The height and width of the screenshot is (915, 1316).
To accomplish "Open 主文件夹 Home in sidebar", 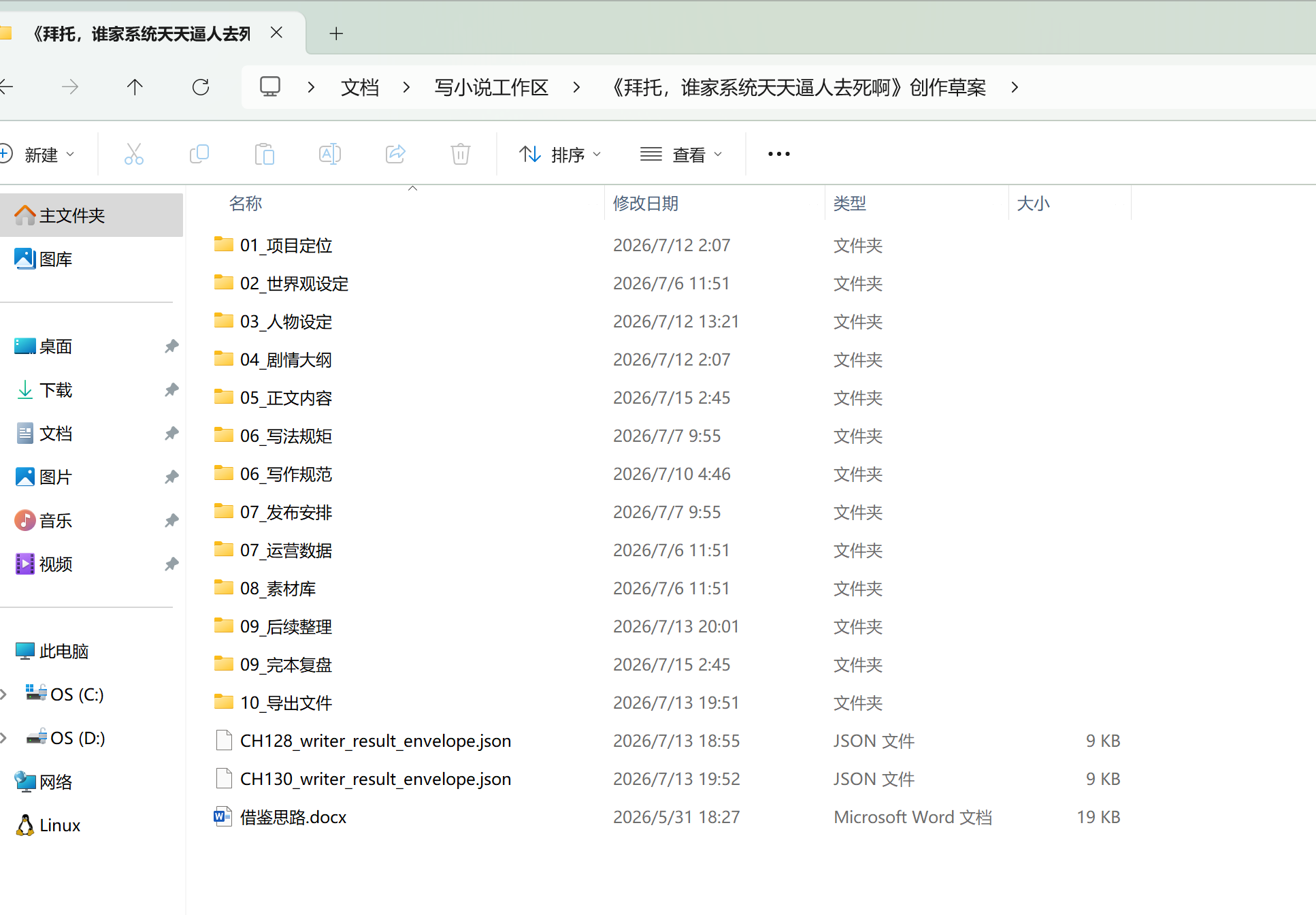I will click(91, 215).
